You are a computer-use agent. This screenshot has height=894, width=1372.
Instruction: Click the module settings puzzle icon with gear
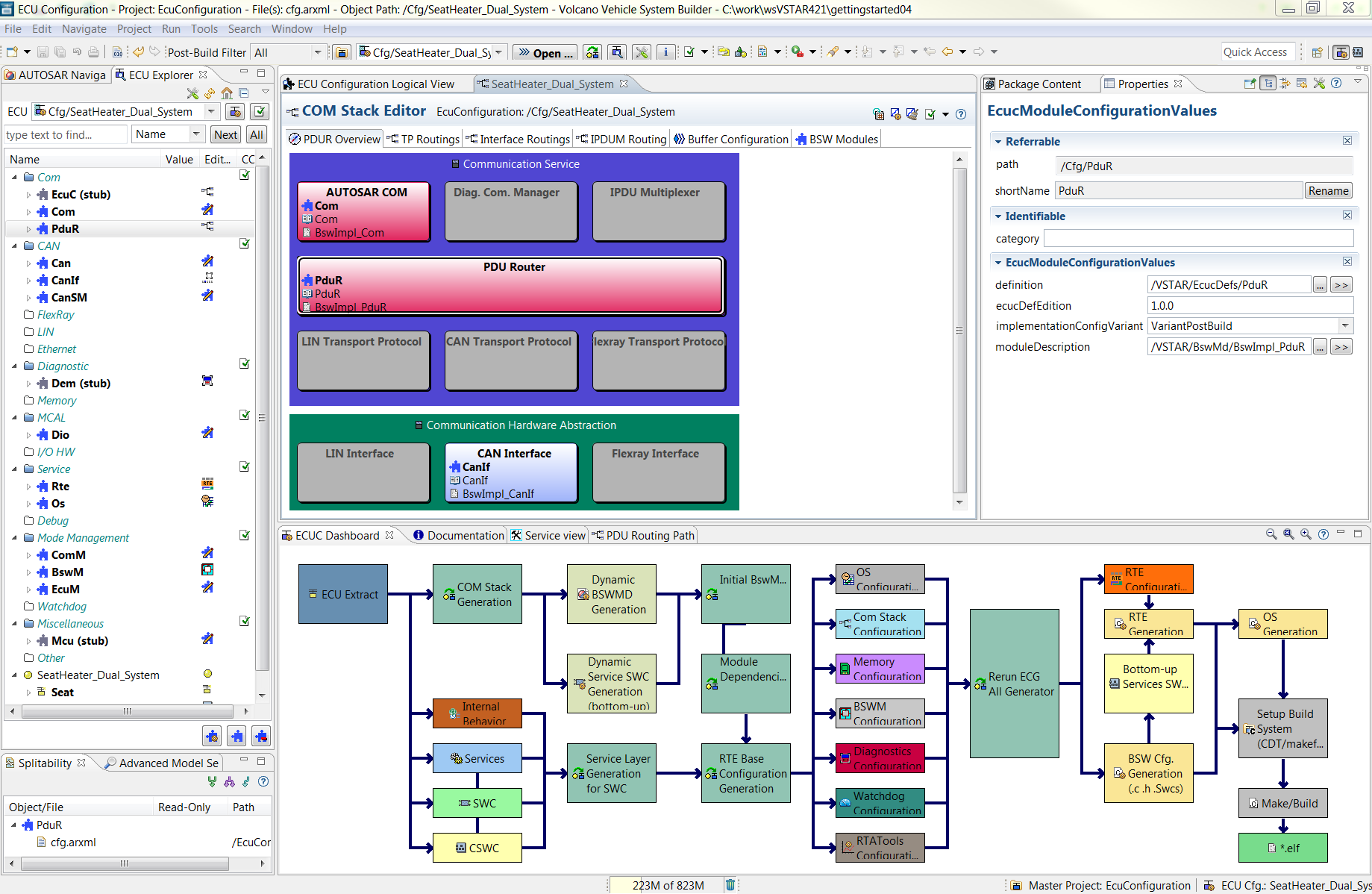[x=212, y=737]
